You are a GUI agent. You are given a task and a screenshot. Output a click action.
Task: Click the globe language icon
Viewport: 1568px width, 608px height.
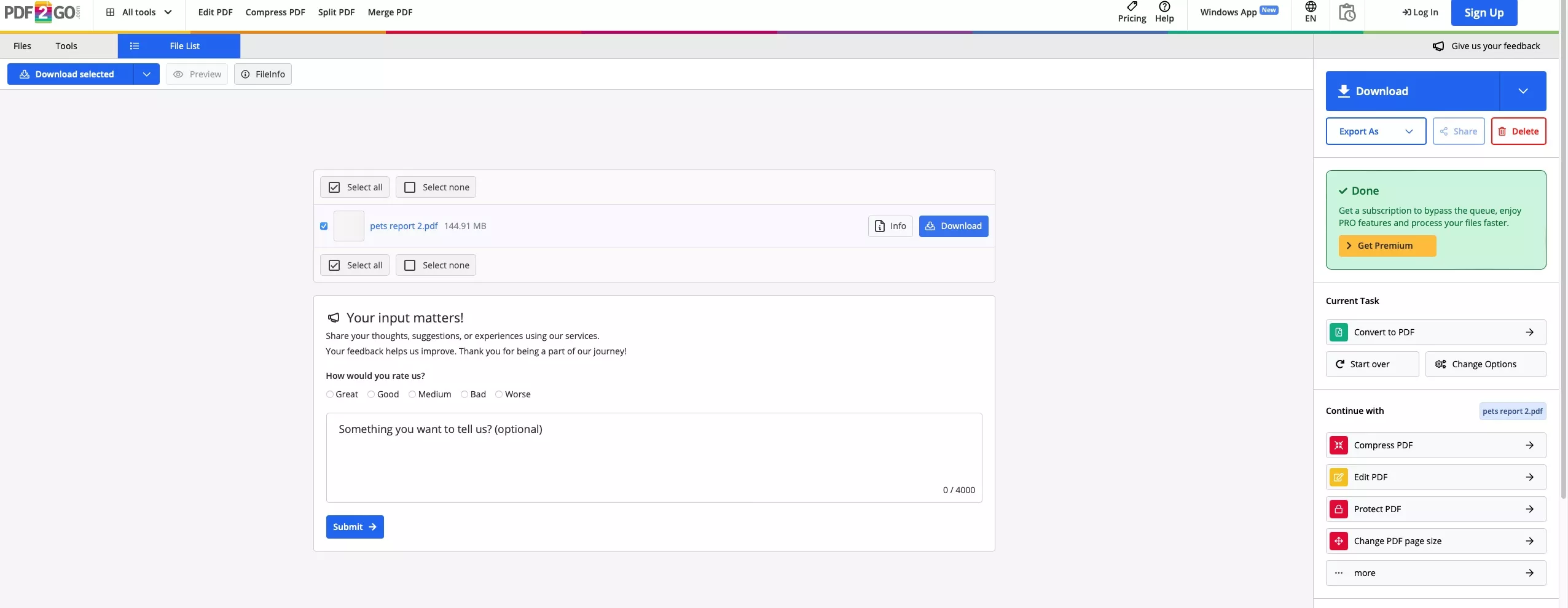click(x=1311, y=7)
